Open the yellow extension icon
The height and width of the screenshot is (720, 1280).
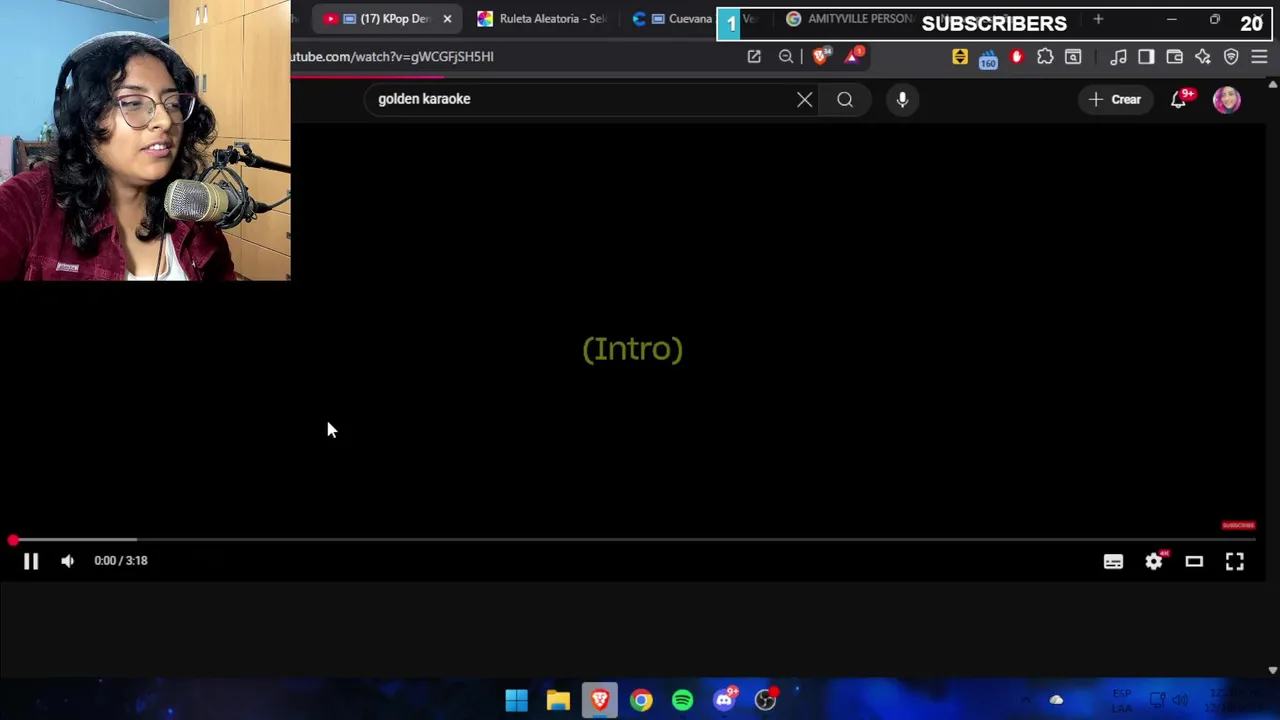960,57
